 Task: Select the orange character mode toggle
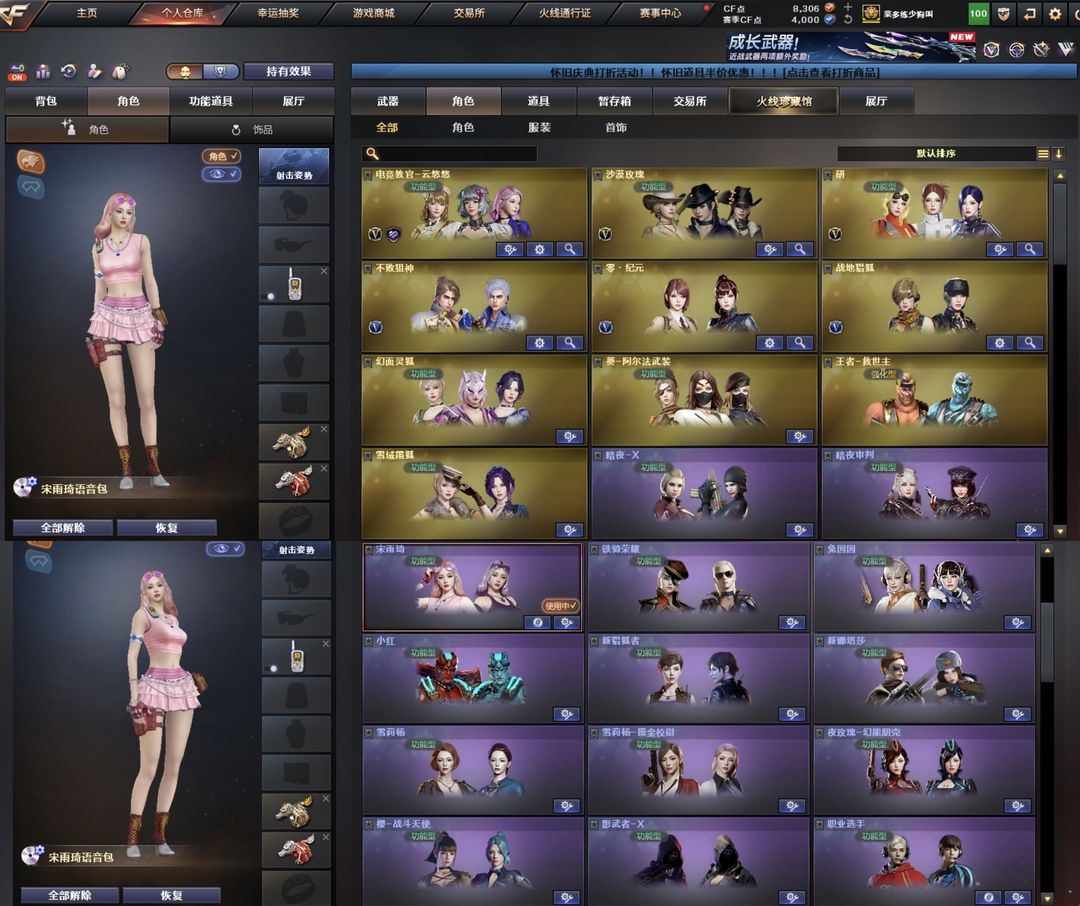(x=185, y=71)
